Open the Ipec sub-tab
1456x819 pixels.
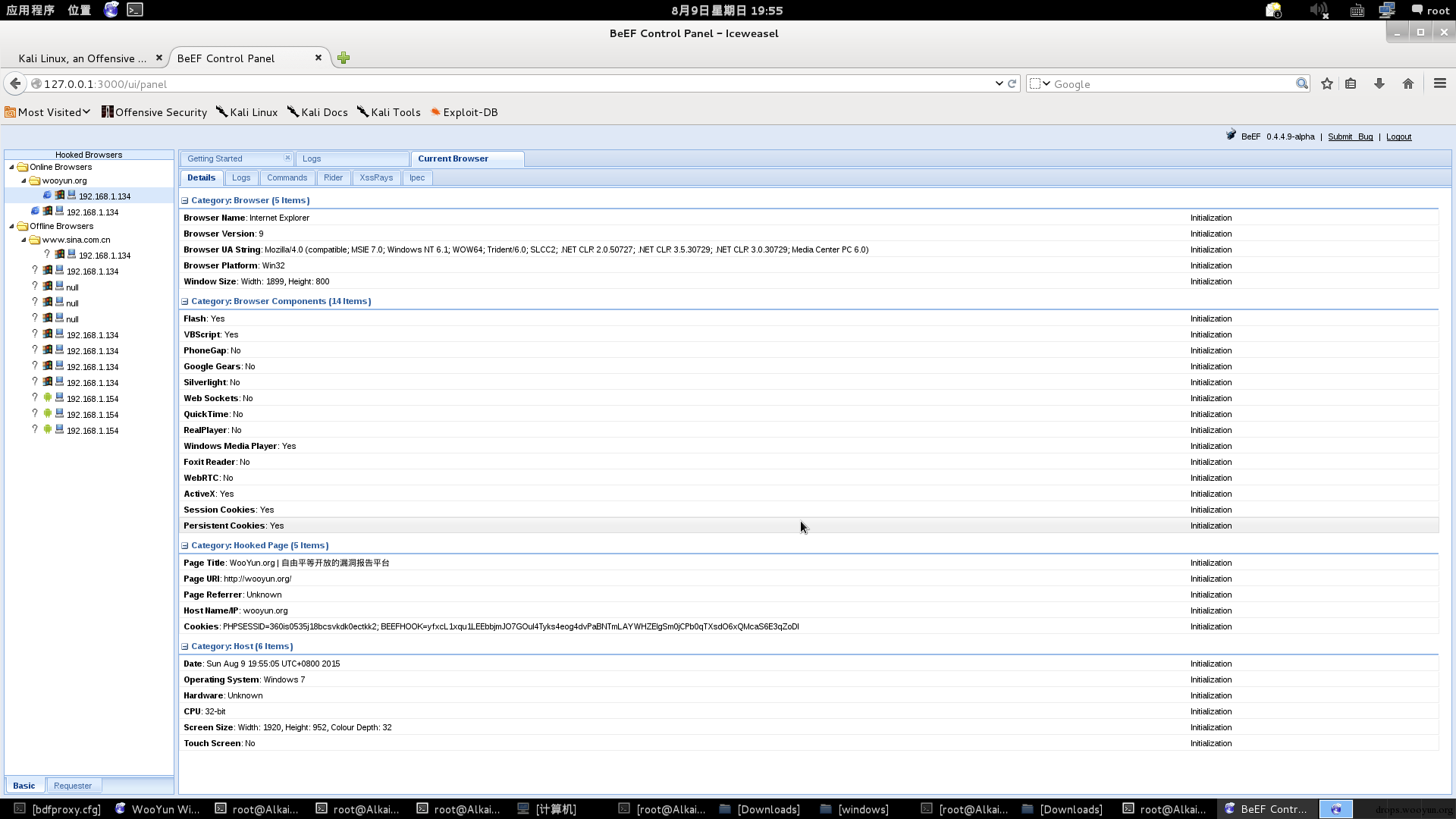point(417,177)
